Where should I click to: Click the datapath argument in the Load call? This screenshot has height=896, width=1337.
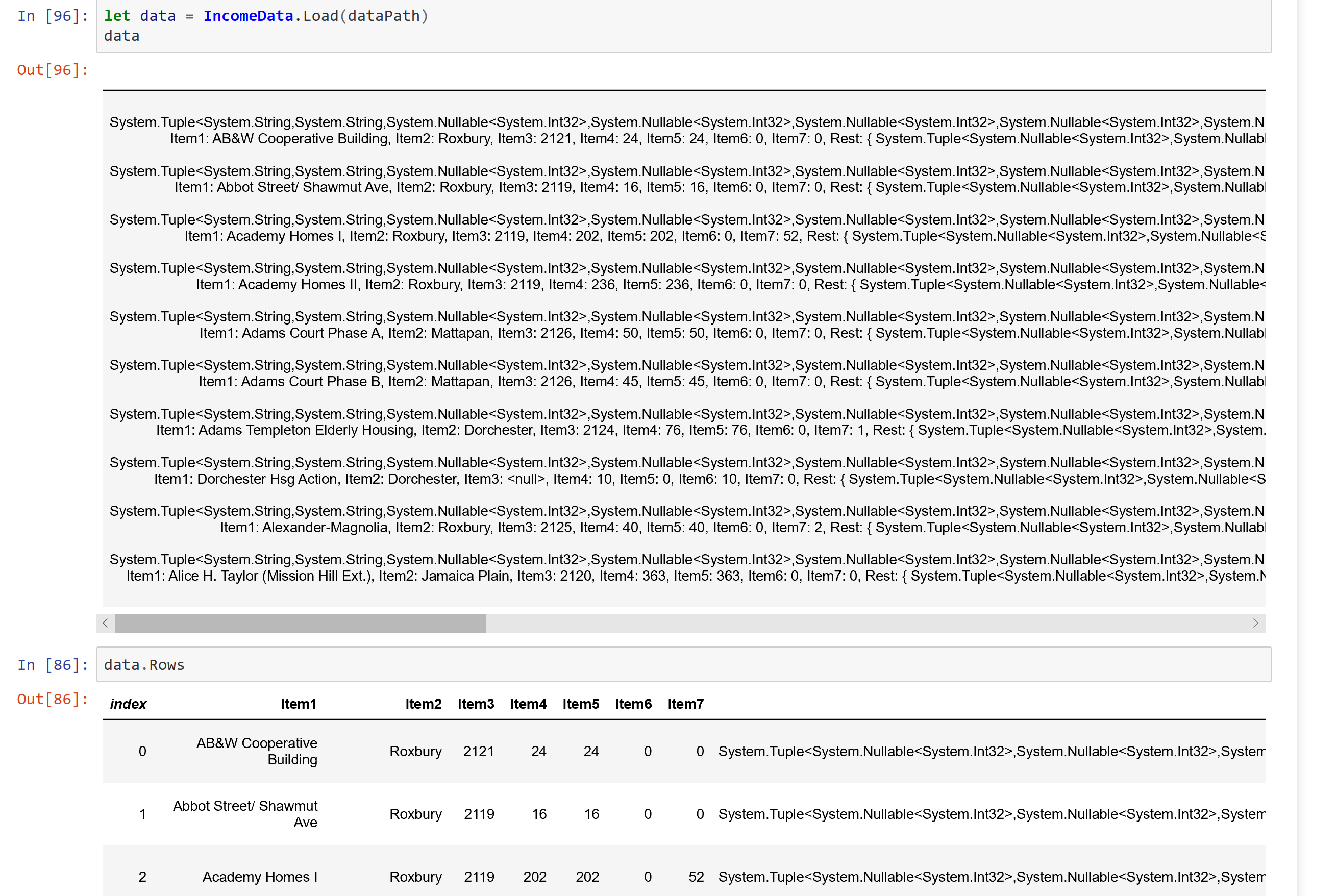click(380, 16)
